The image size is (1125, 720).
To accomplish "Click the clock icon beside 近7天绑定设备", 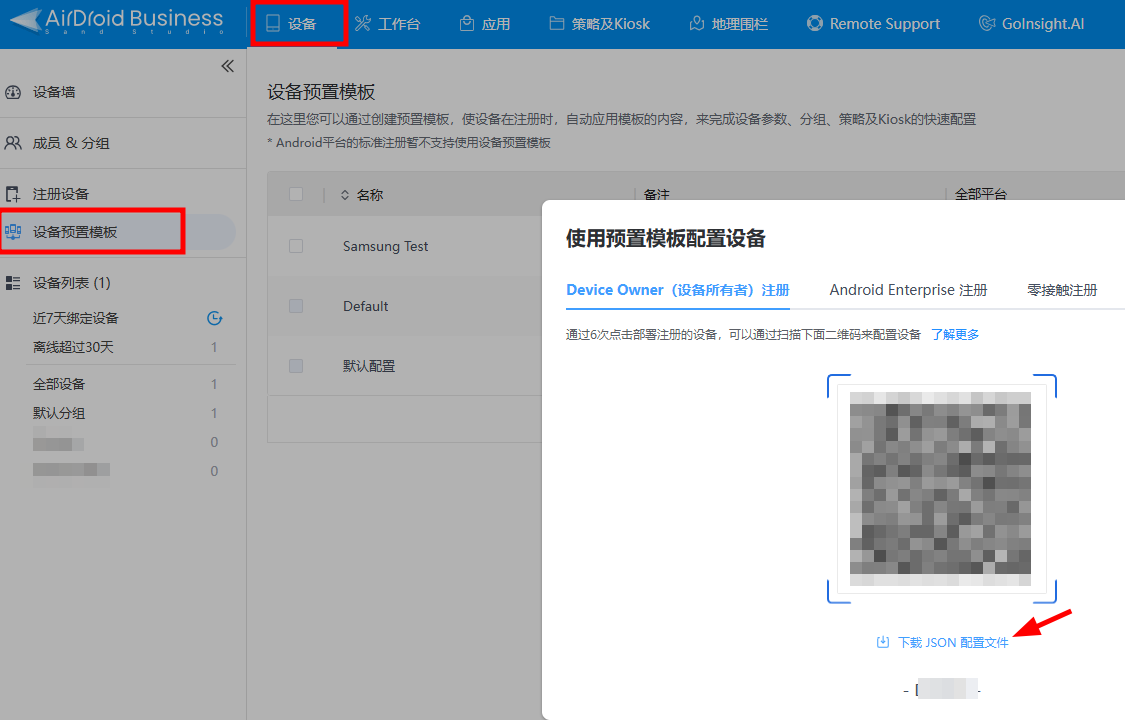I will click(215, 318).
